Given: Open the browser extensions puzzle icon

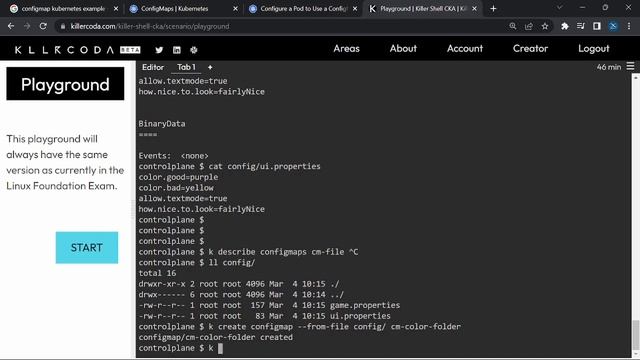Looking at the screenshot, I should [x=565, y=26].
